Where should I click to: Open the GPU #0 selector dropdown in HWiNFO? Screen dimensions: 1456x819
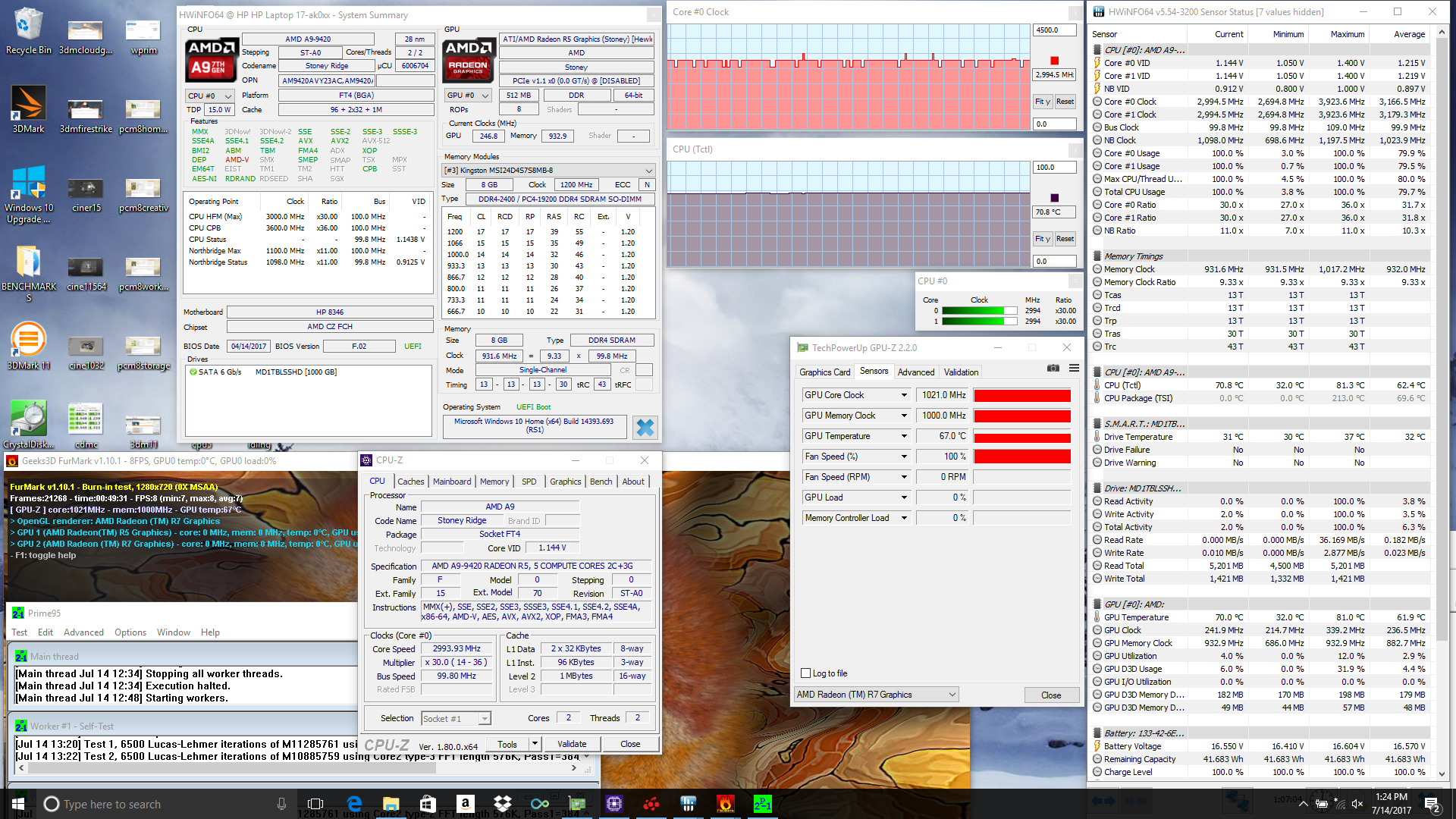click(468, 96)
